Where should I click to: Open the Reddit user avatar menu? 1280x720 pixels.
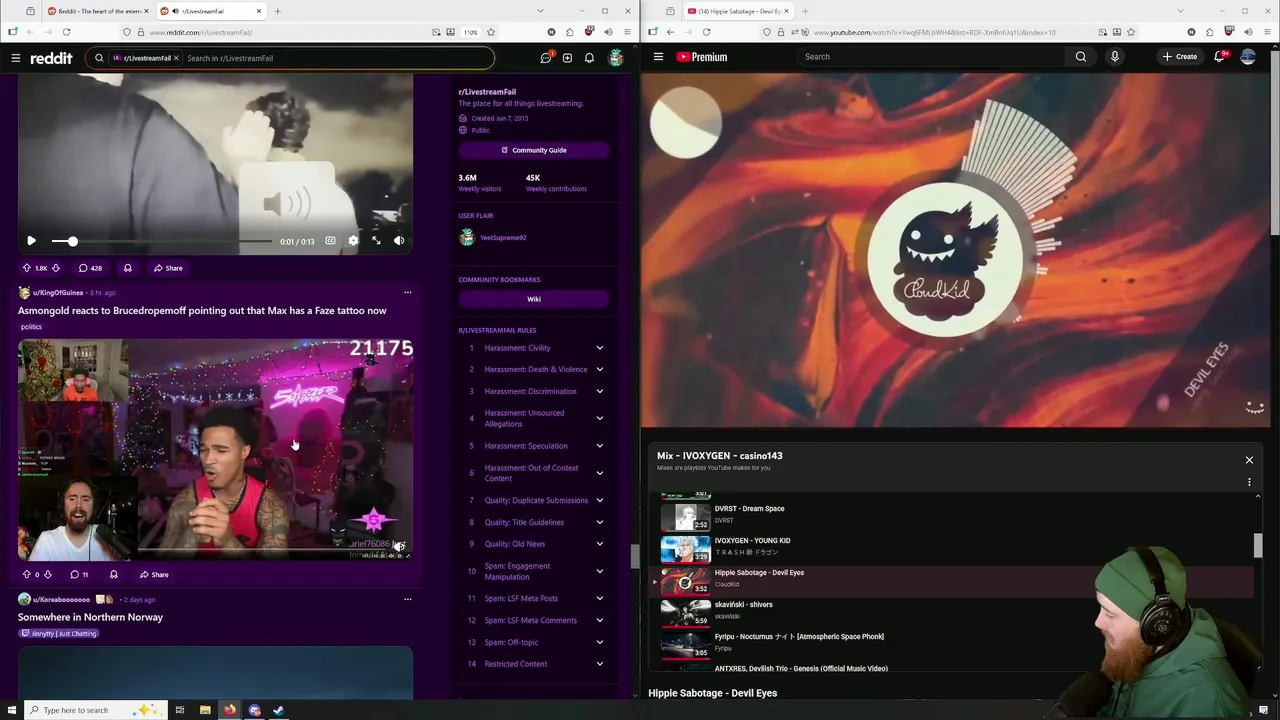pyautogui.click(x=616, y=58)
